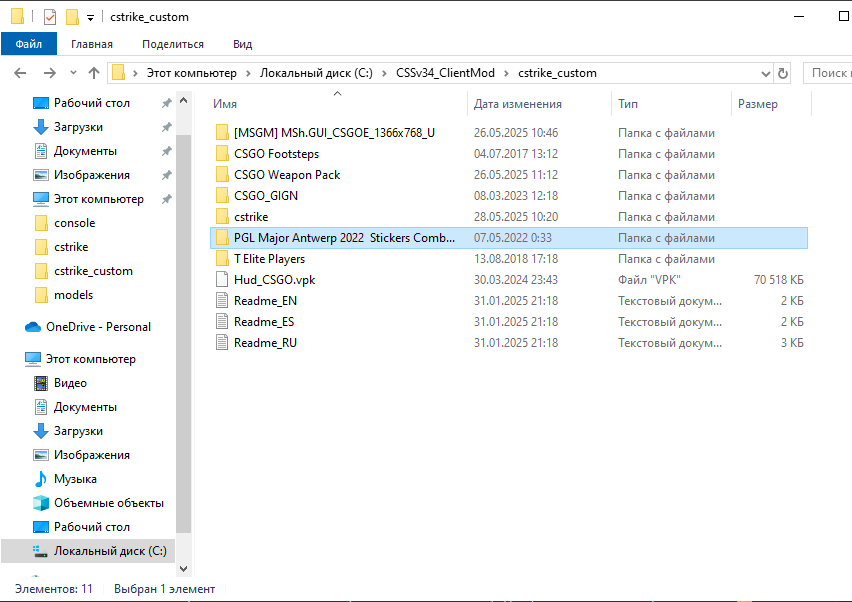Open the Файл menu tab

[x=29, y=44]
